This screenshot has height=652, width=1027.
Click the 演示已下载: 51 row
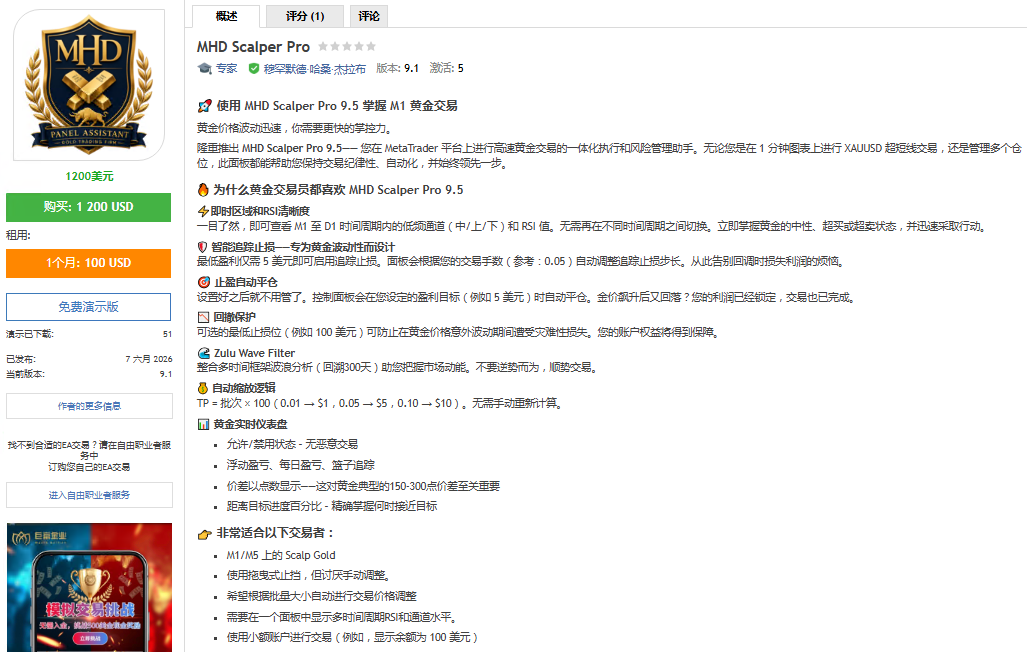(x=89, y=334)
